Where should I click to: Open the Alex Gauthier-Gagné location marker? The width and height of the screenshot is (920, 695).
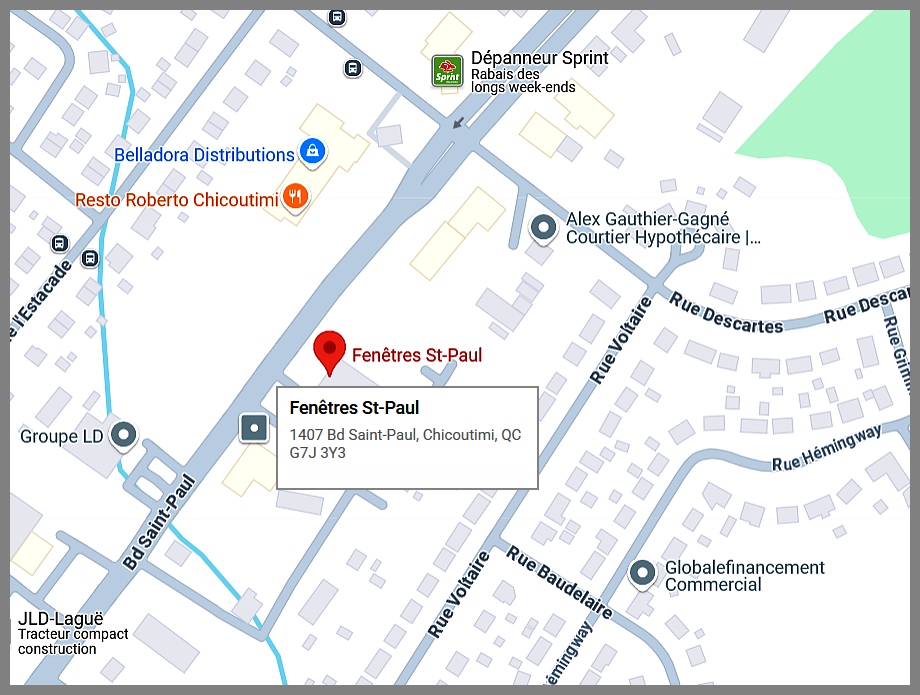pyautogui.click(x=543, y=228)
